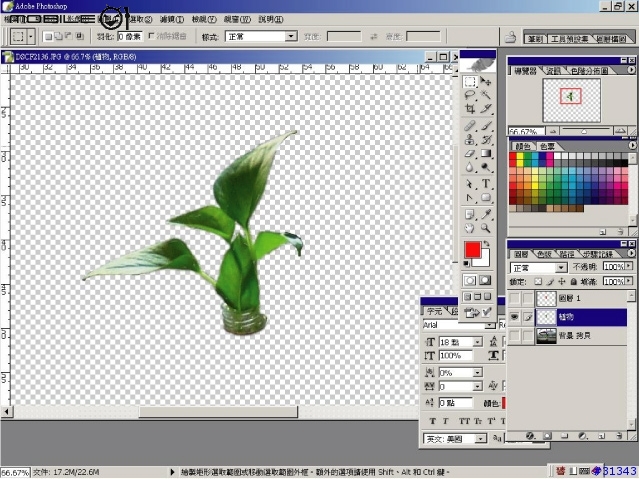
Task: Click the 羽化 feather input field
Action: 122,36
